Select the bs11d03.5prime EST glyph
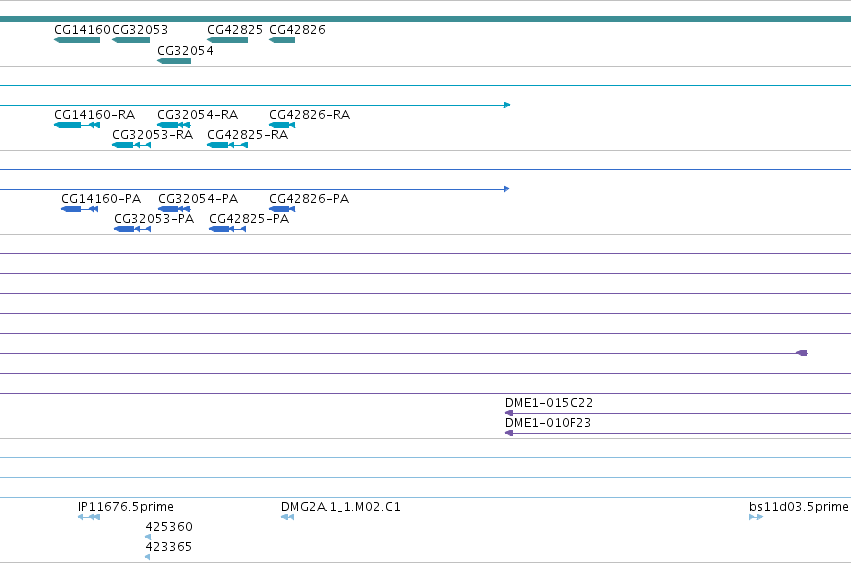Image resolution: width=851 pixels, height=563 pixels. pyautogui.click(x=756, y=517)
